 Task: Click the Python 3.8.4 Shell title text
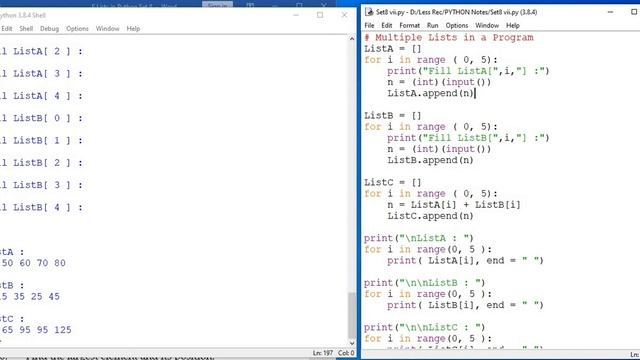pyautogui.click(x=23, y=15)
